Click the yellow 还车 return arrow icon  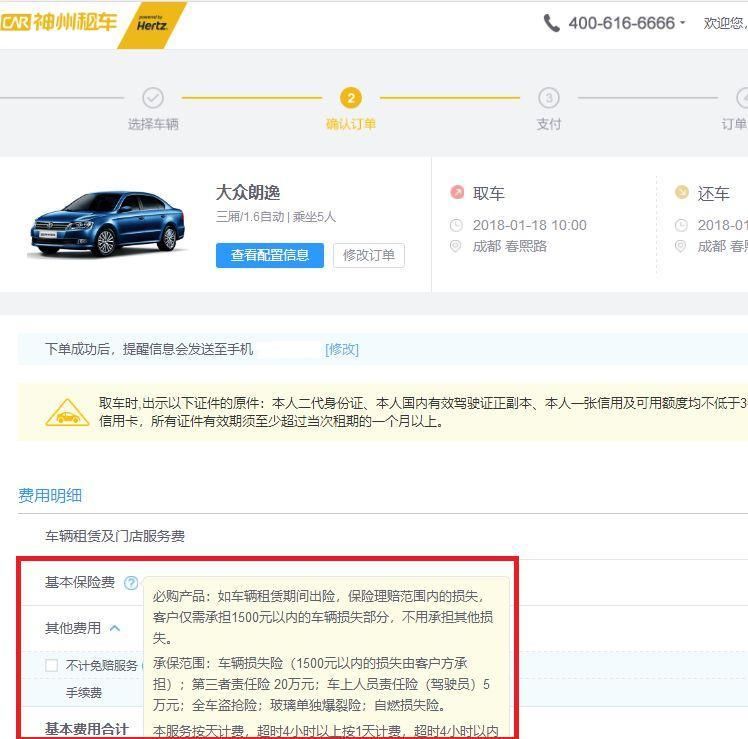pyautogui.click(x=682, y=192)
